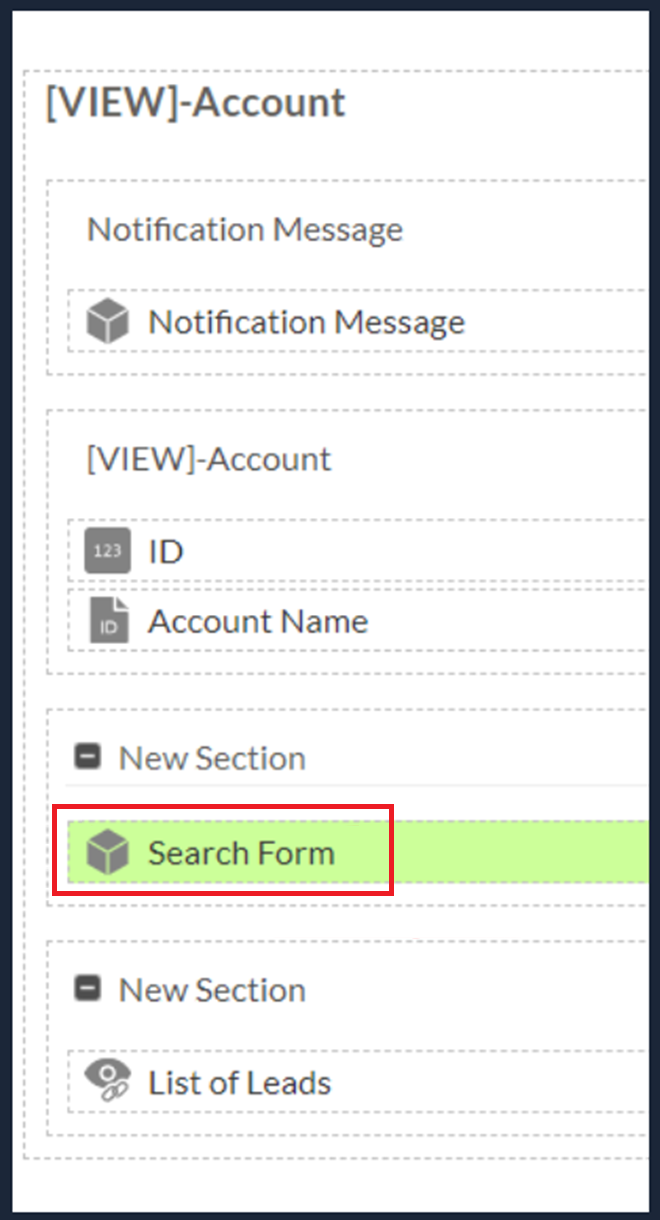The height and width of the screenshot is (1220, 660).
Task: Click empty row space right of Account Name
Action: (x=510, y=622)
